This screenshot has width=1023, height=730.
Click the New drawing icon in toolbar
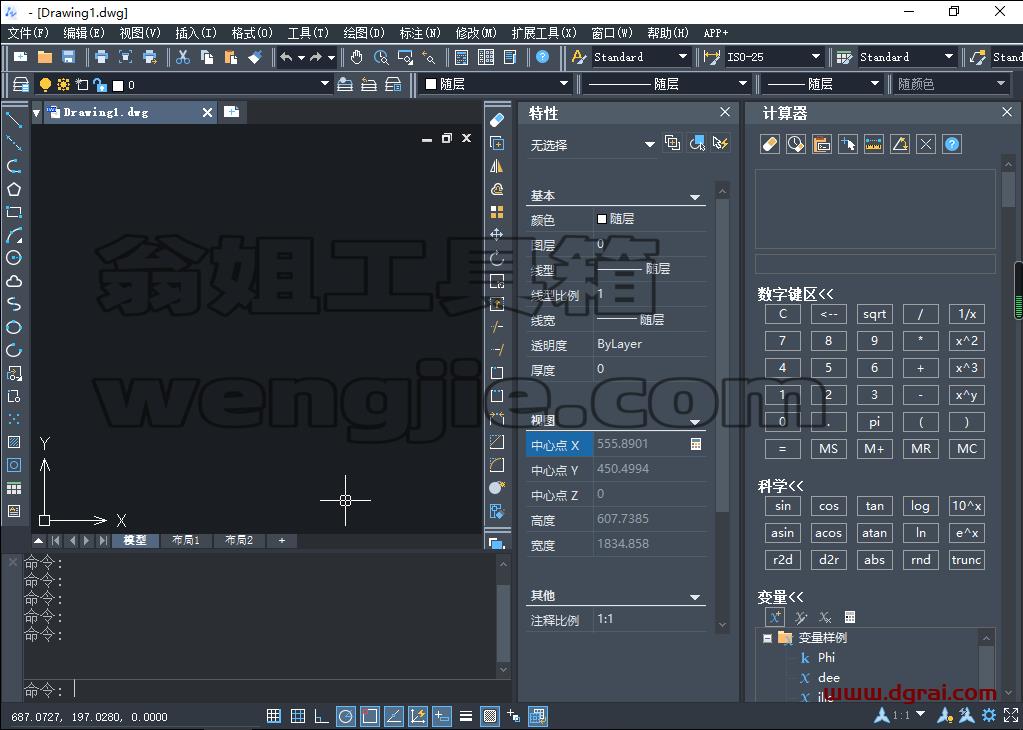tap(21, 57)
